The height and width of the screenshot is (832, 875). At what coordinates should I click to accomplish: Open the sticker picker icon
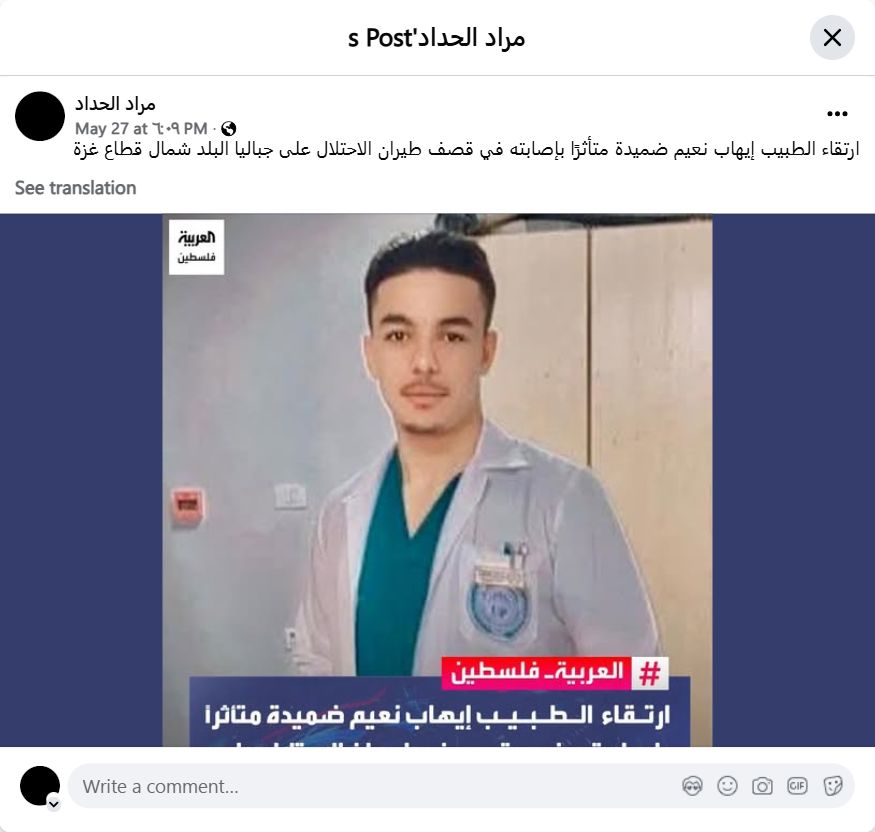832,786
